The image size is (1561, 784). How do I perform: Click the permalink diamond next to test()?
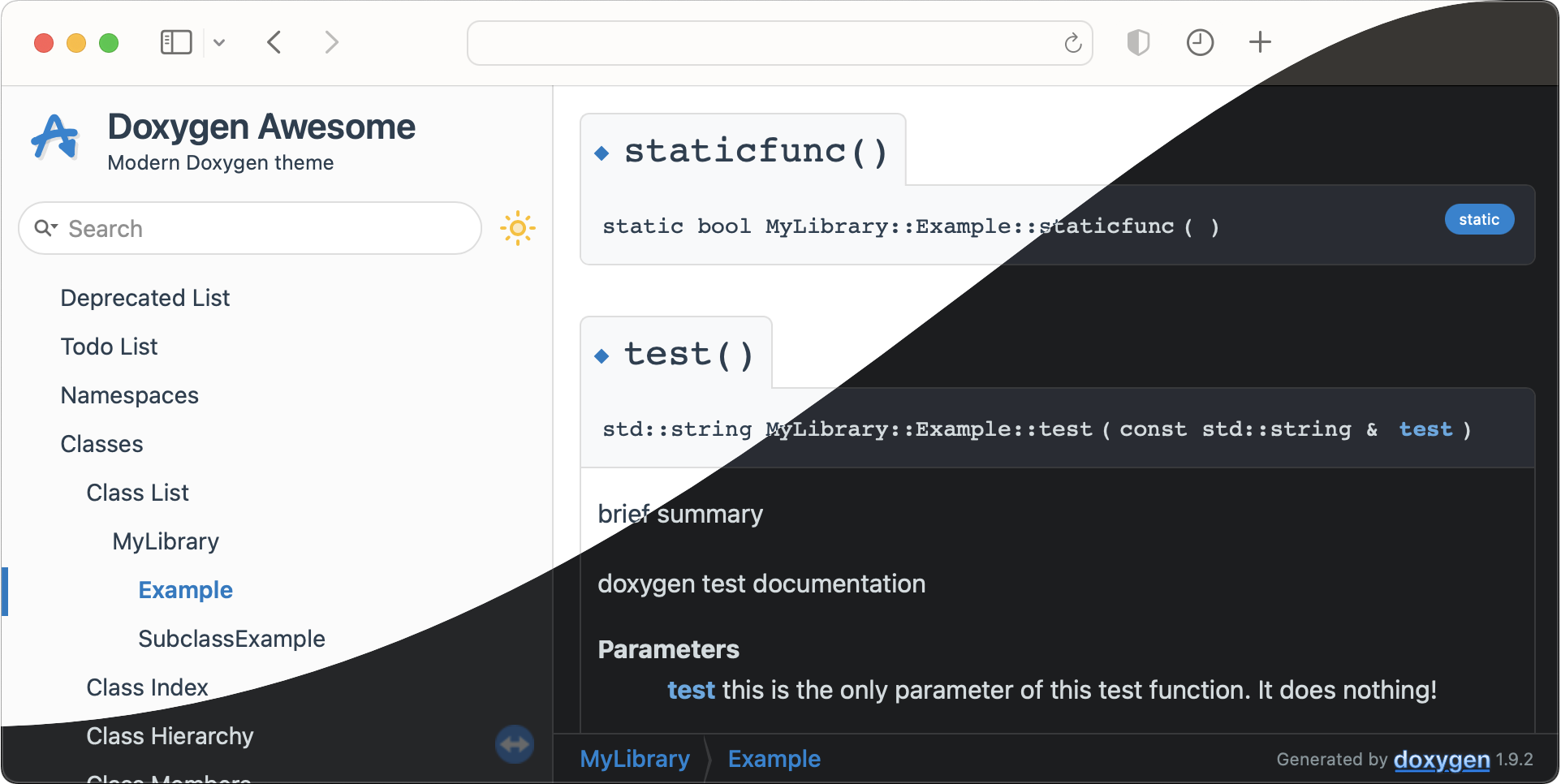pos(602,355)
